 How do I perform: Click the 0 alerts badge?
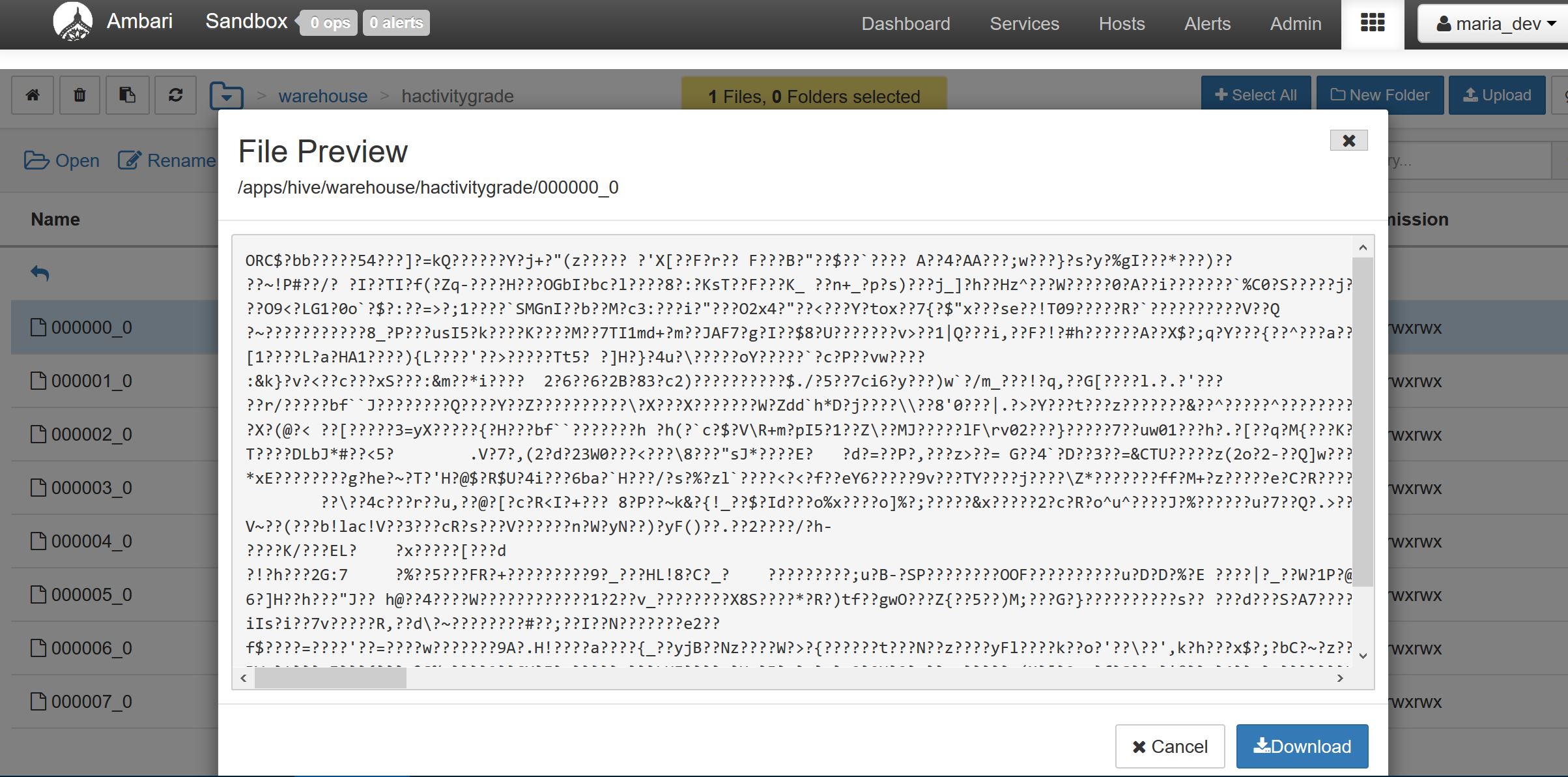[x=396, y=23]
